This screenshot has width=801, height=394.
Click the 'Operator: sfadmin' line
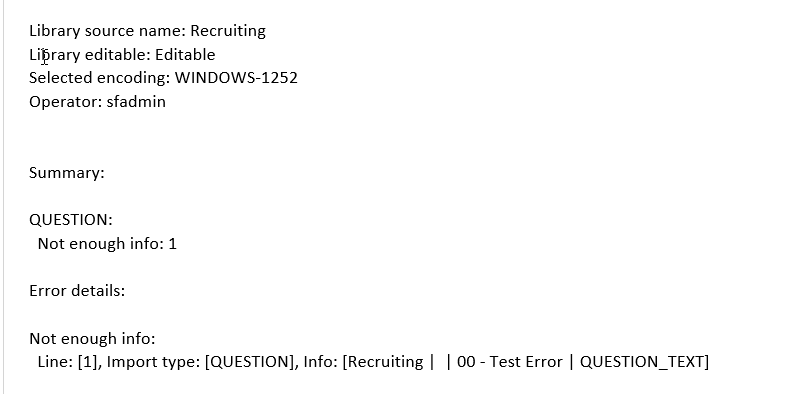[x=97, y=101]
